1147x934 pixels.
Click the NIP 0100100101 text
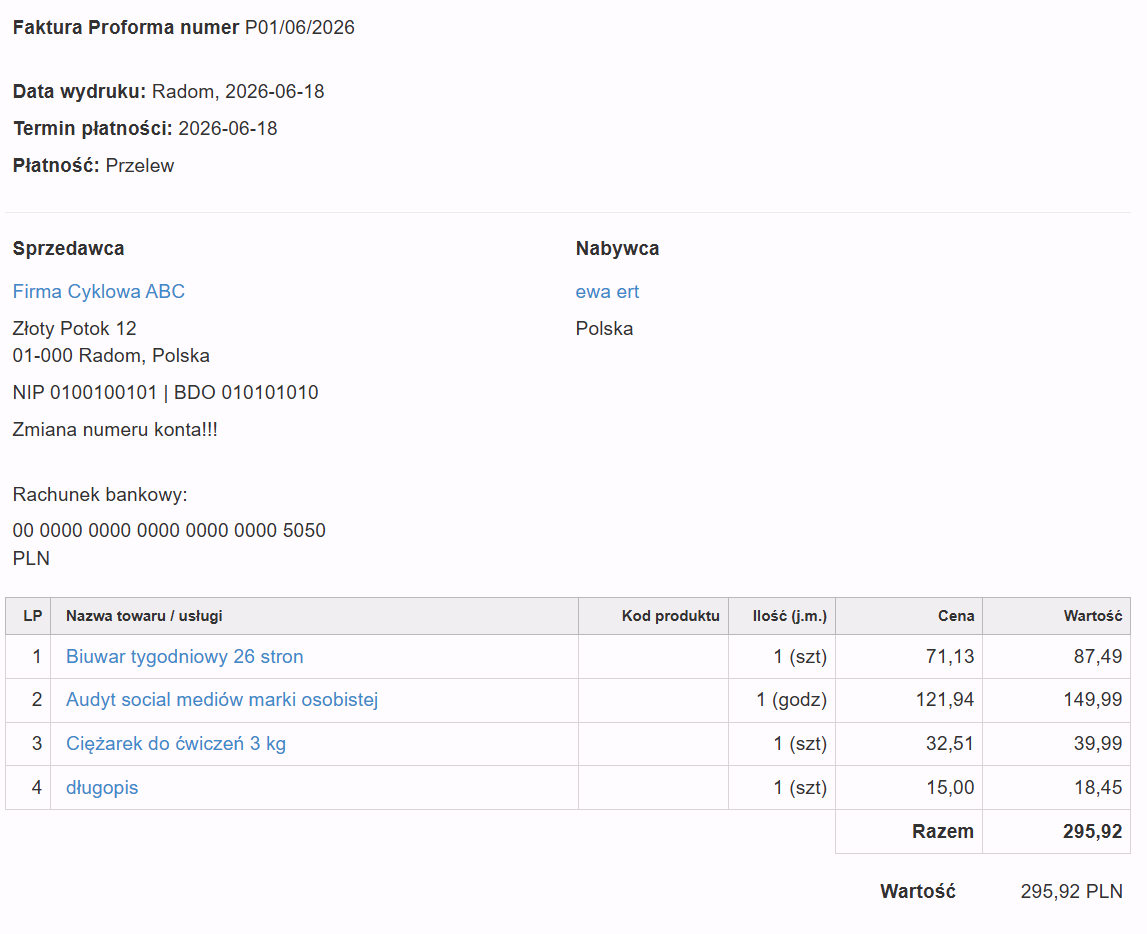85,393
